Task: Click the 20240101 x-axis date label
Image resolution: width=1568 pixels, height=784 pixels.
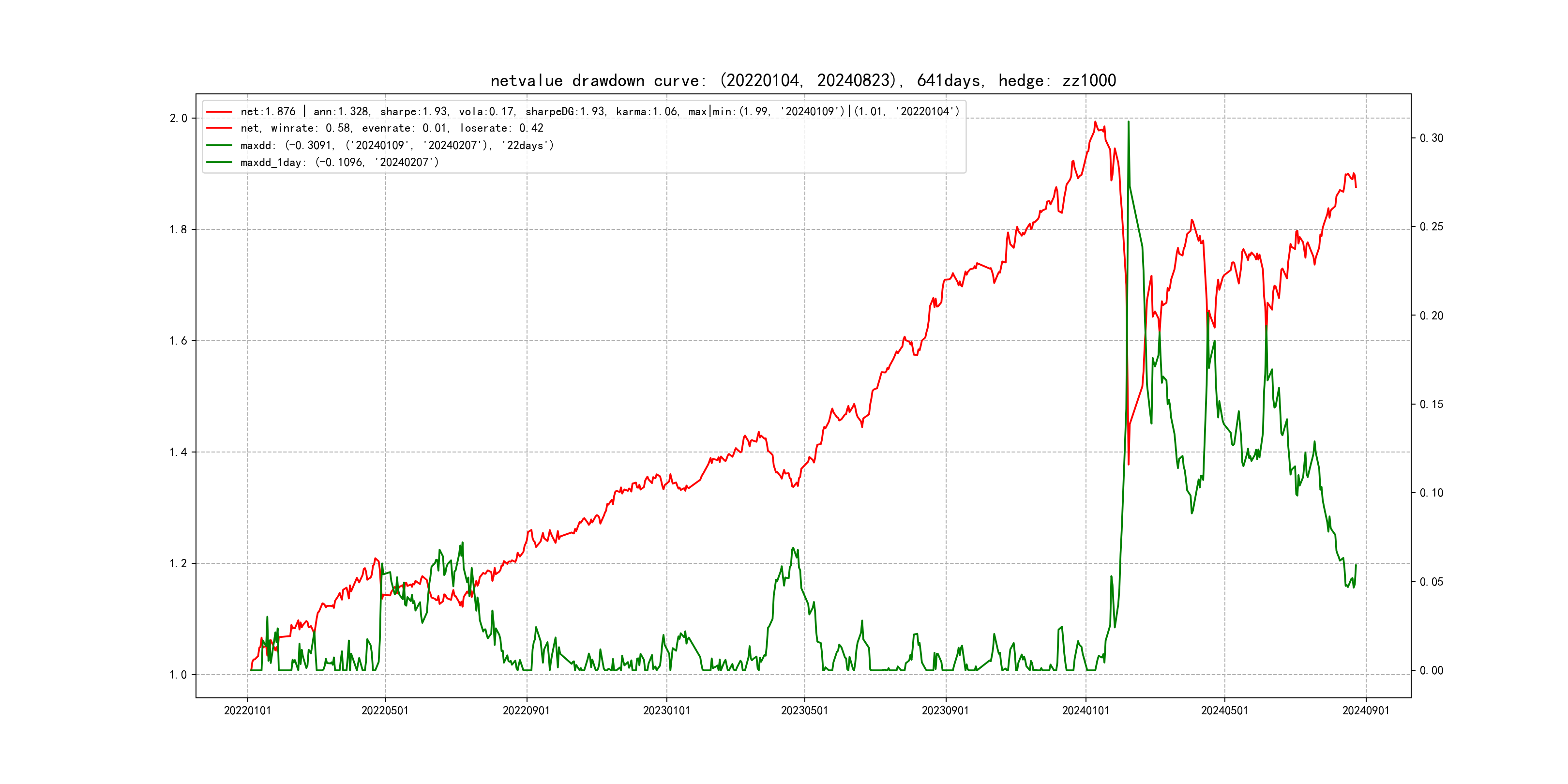Action: point(1086,710)
